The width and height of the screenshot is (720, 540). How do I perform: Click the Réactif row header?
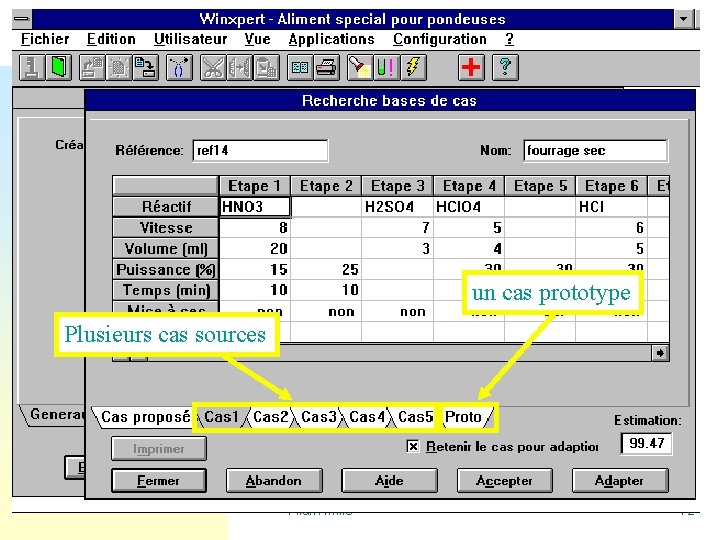click(x=166, y=207)
